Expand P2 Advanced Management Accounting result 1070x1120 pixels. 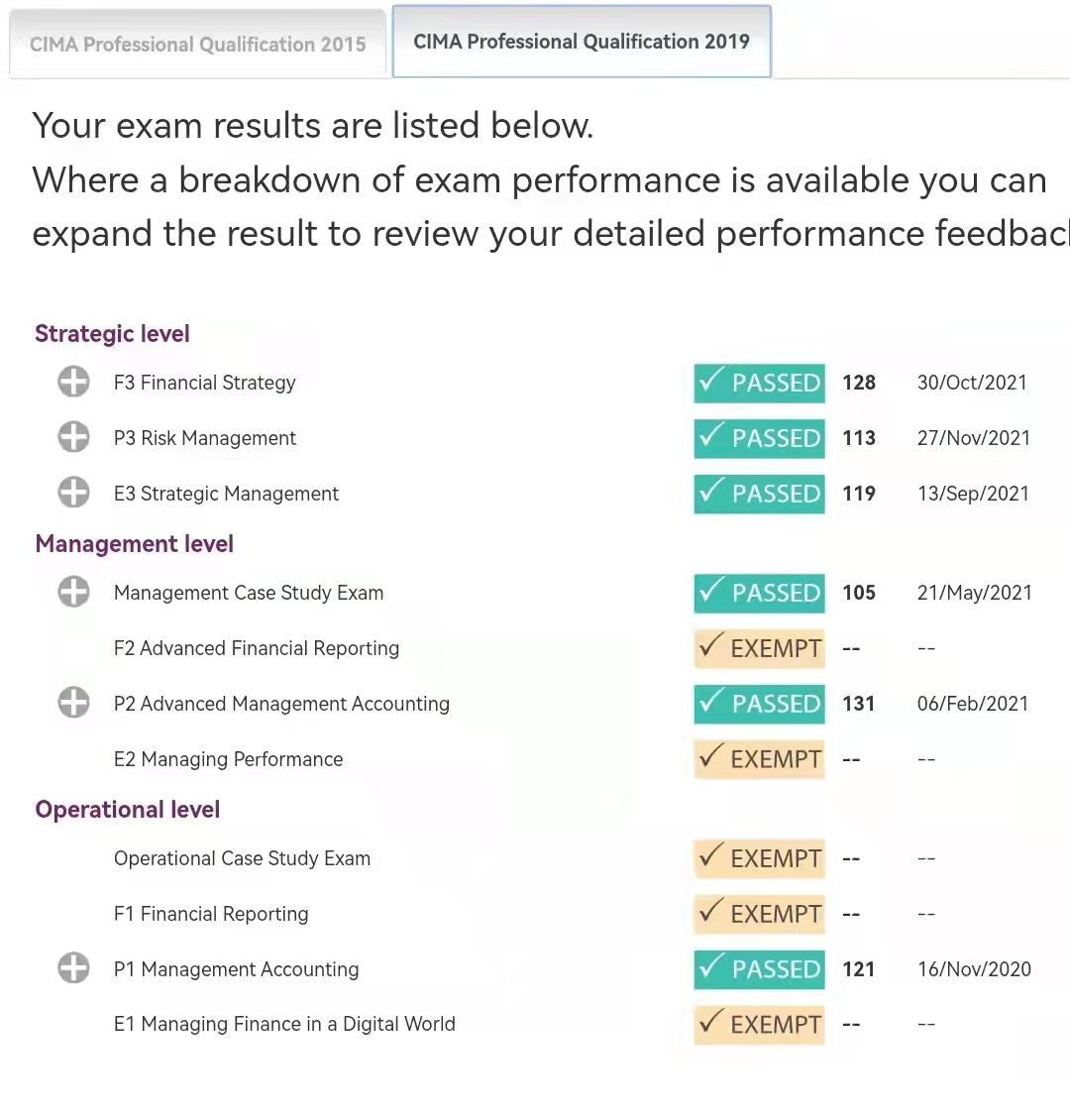pos(73,703)
